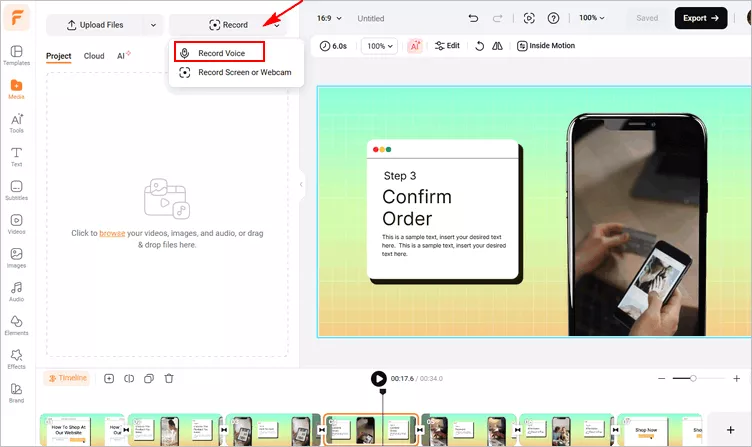Choose Record Screen or Webcam
The image size is (752, 447).
tap(235, 72)
